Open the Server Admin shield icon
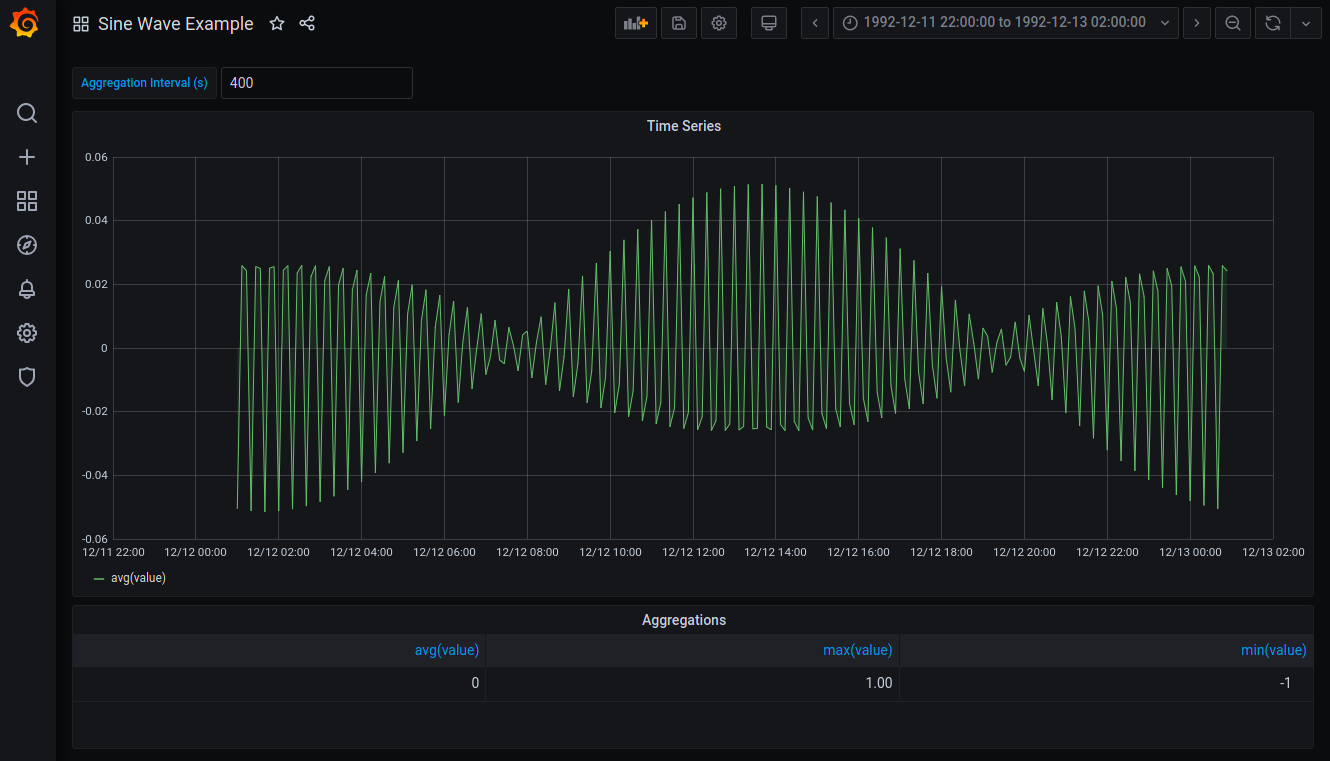This screenshot has height=761, width=1330. 27,377
